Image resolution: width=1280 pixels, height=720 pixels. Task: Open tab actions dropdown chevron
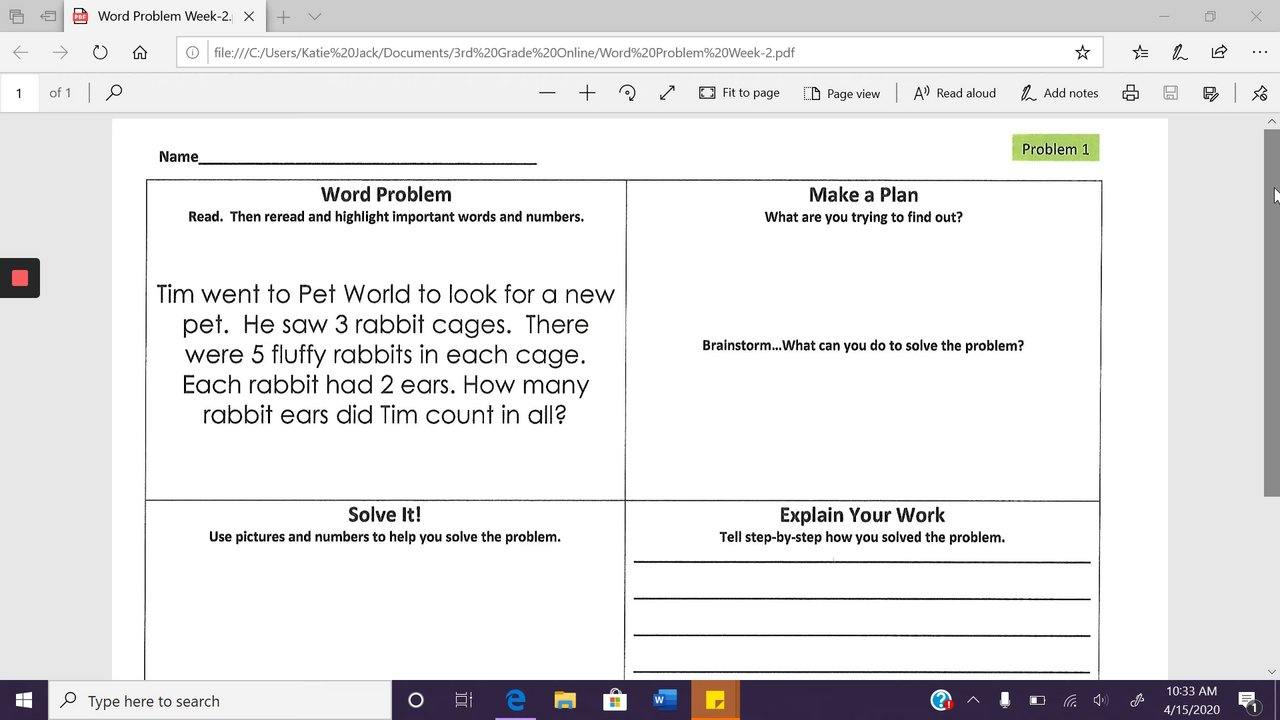click(314, 17)
